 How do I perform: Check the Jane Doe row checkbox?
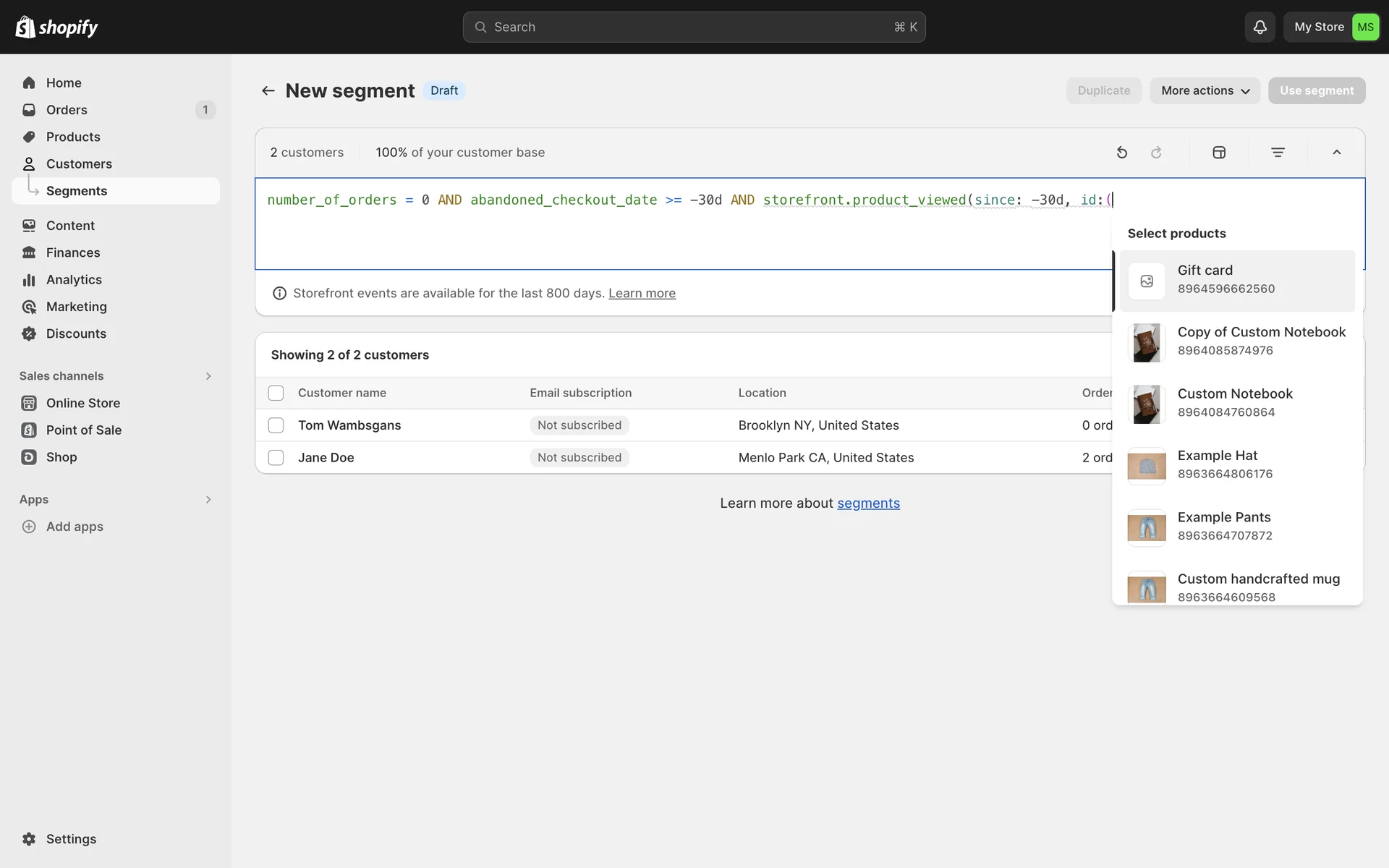click(x=276, y=458)
